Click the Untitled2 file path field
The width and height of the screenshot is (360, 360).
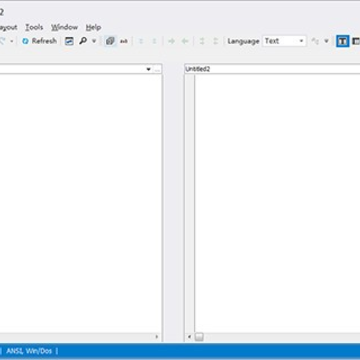pyautogui.click(x=272, y=69)
